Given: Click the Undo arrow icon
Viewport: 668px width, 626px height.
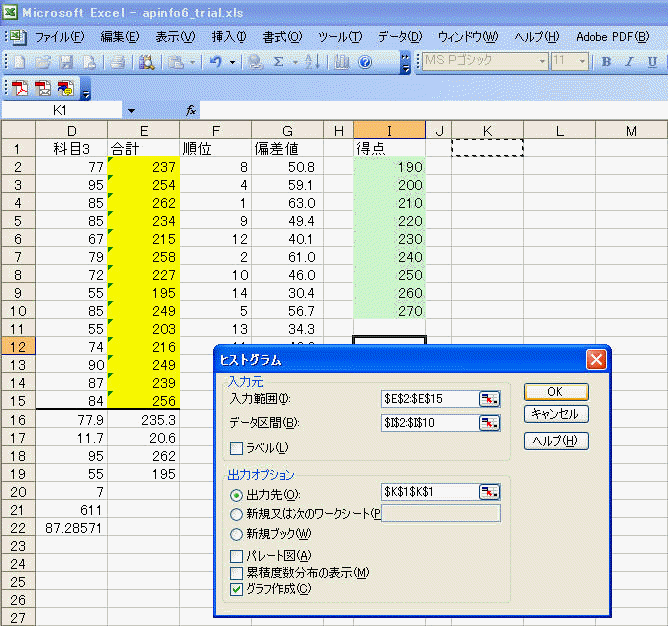Looking at the screenshot, I should [x=217, y=62].
